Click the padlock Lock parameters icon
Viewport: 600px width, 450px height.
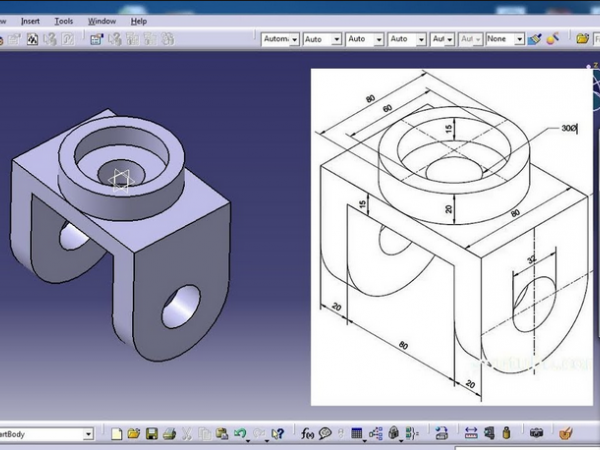coord(393,433)
